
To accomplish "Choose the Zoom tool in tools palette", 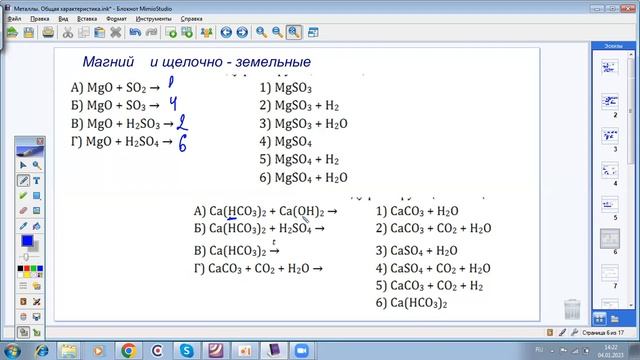I will pos(37,165).
